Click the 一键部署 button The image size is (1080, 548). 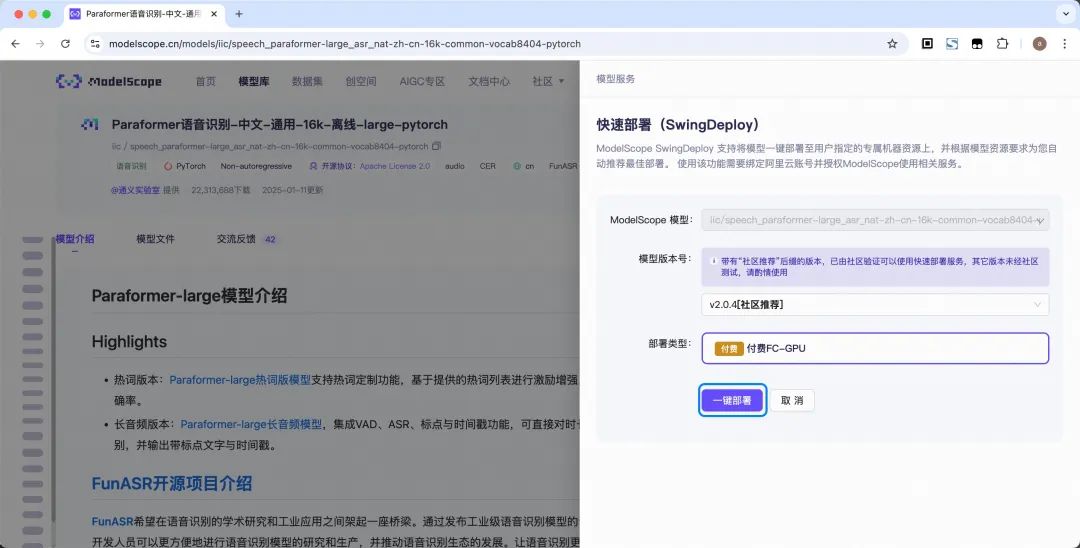coord(732,401)
